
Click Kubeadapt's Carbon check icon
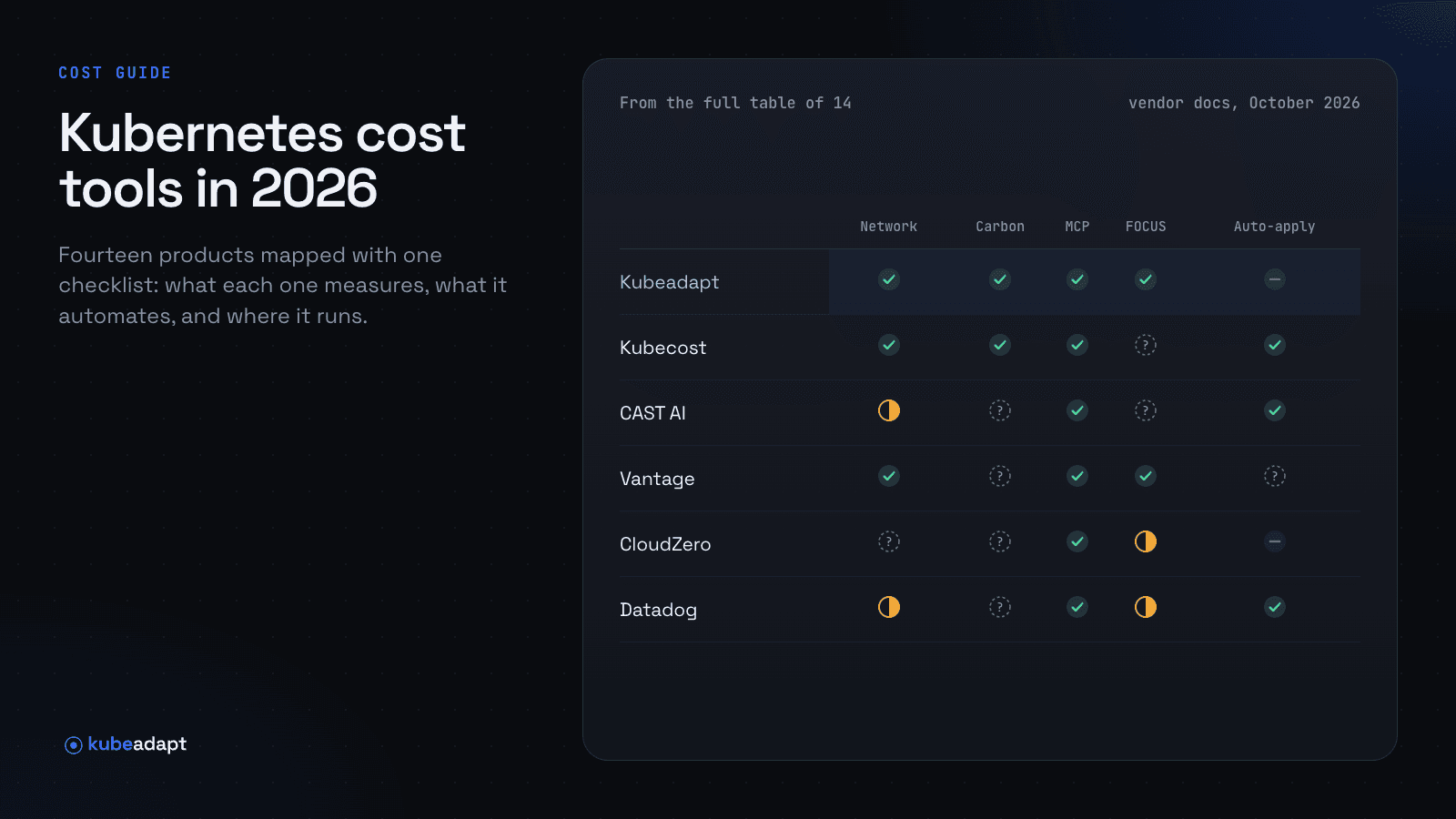tap(1000, 279)
